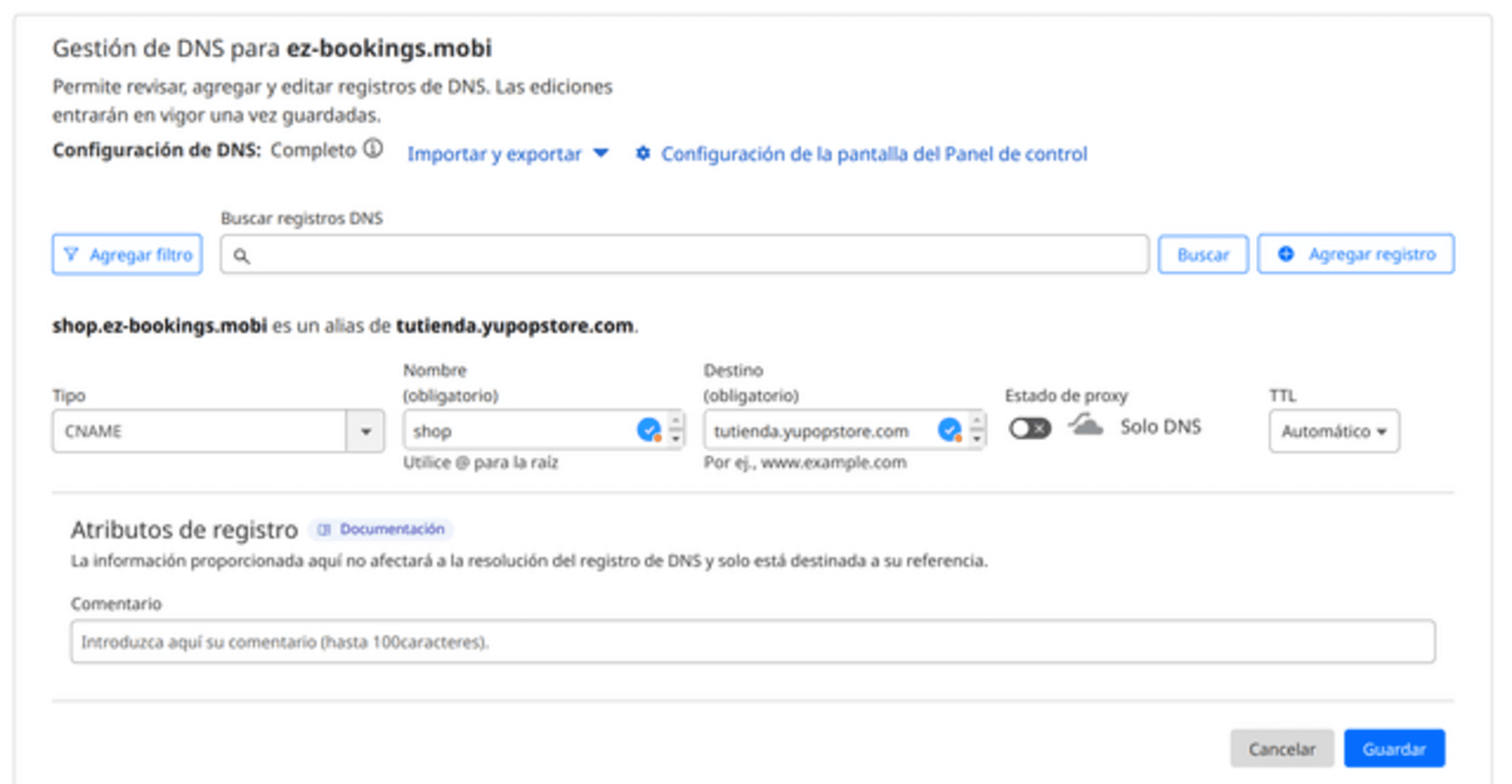Focus the Buscar registros DNS search field
The height and width of the screenshot is (784, 1512).
692,255
